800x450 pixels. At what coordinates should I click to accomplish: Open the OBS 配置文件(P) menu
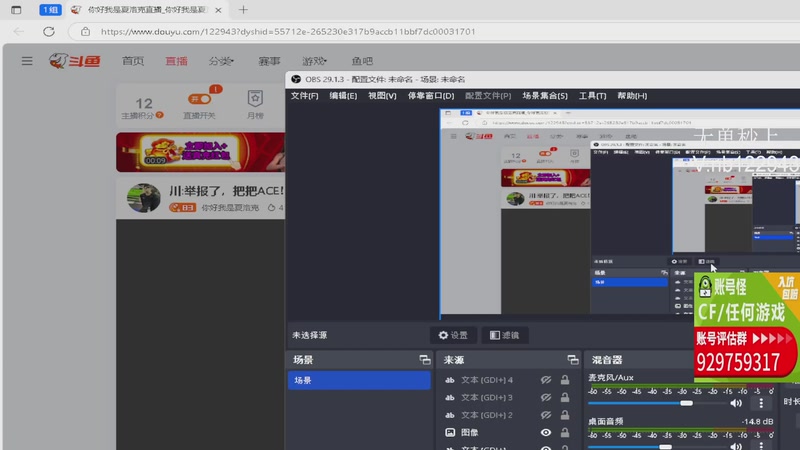pos(488,95)
